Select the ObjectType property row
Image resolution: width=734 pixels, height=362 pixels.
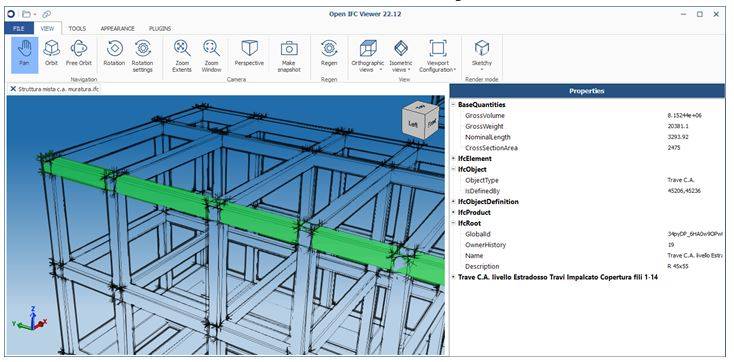click(x=587, y=180)
